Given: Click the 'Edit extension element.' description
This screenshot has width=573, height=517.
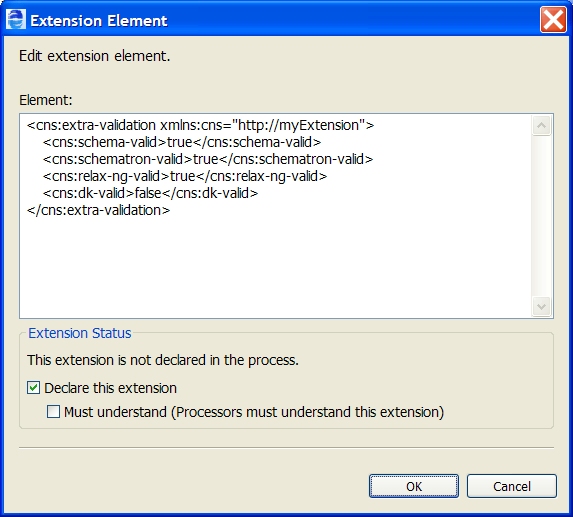Looking at the screenshot, I should click(x=95, y=56).
